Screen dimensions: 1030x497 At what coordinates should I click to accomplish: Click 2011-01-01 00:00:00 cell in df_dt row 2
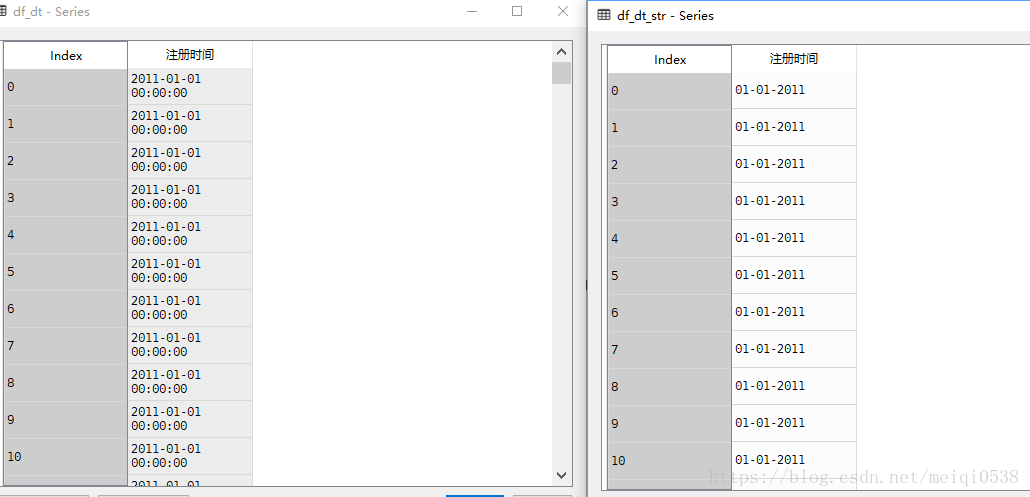pyautogui.click(x=190, y=160)
